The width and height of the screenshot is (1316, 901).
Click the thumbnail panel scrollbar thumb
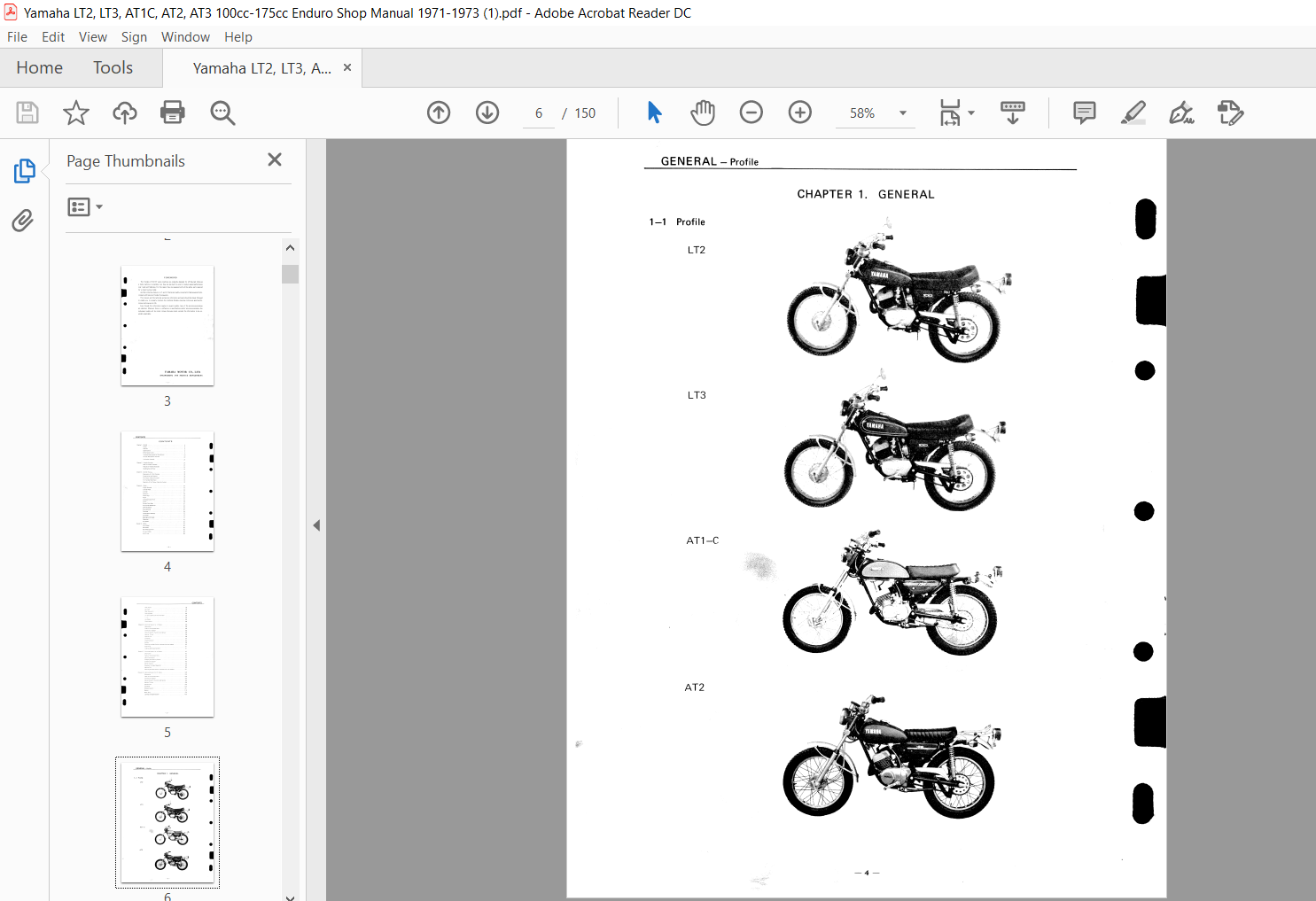(290, 274)
